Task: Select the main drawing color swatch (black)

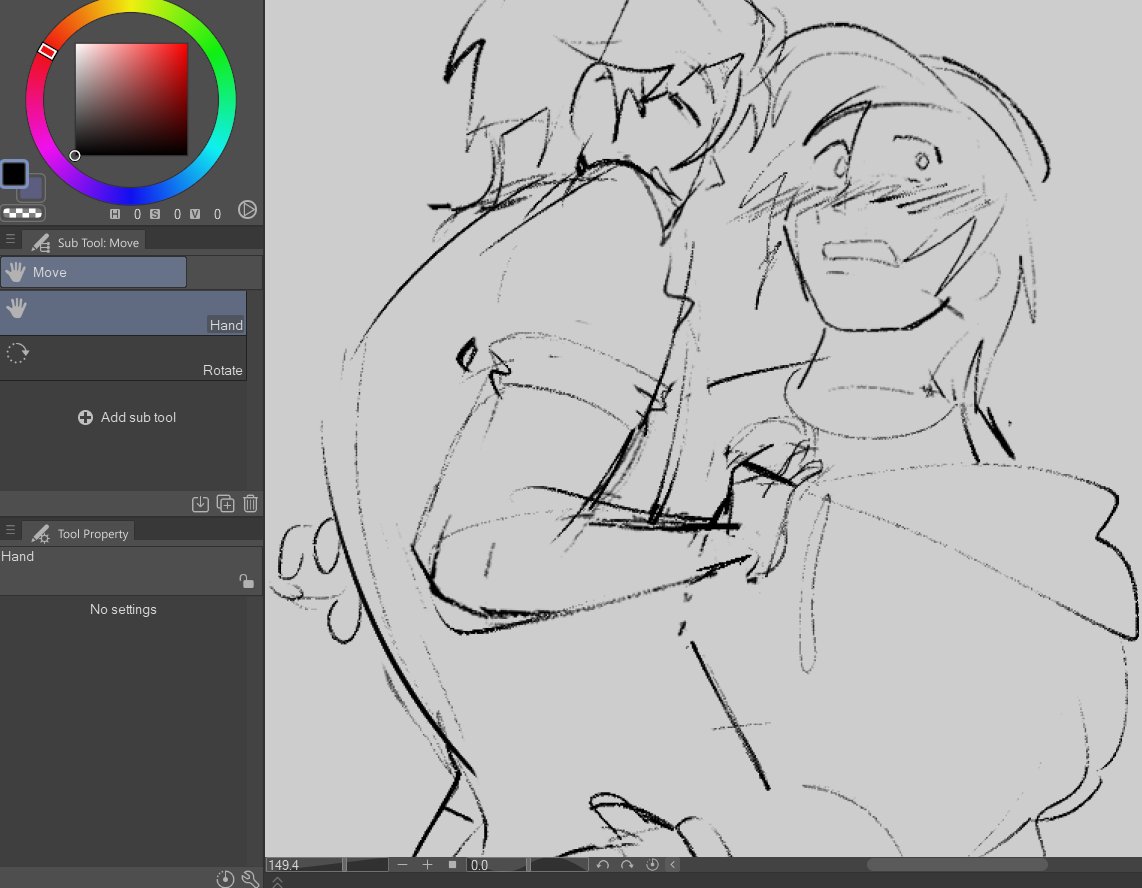Action: (14, 174)
